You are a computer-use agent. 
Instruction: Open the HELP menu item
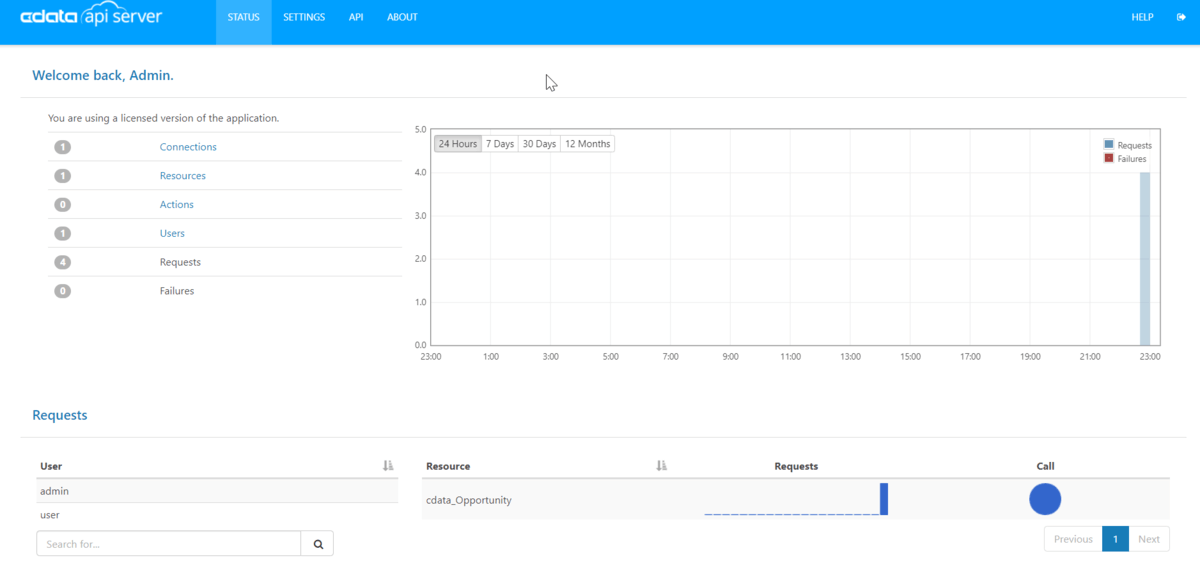(x=1142, y=17)
